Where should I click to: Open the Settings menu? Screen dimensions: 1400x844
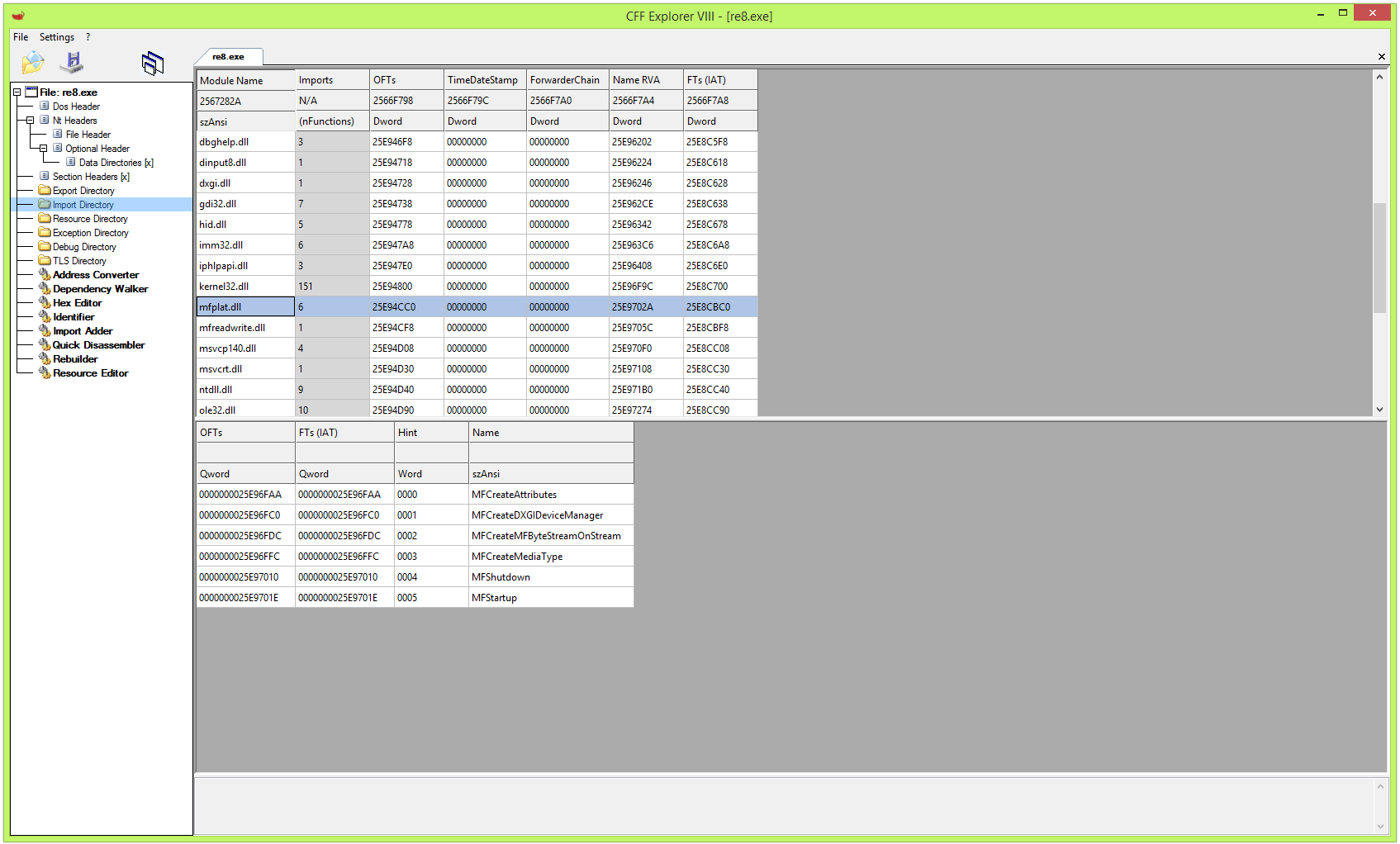coord(57,37)
